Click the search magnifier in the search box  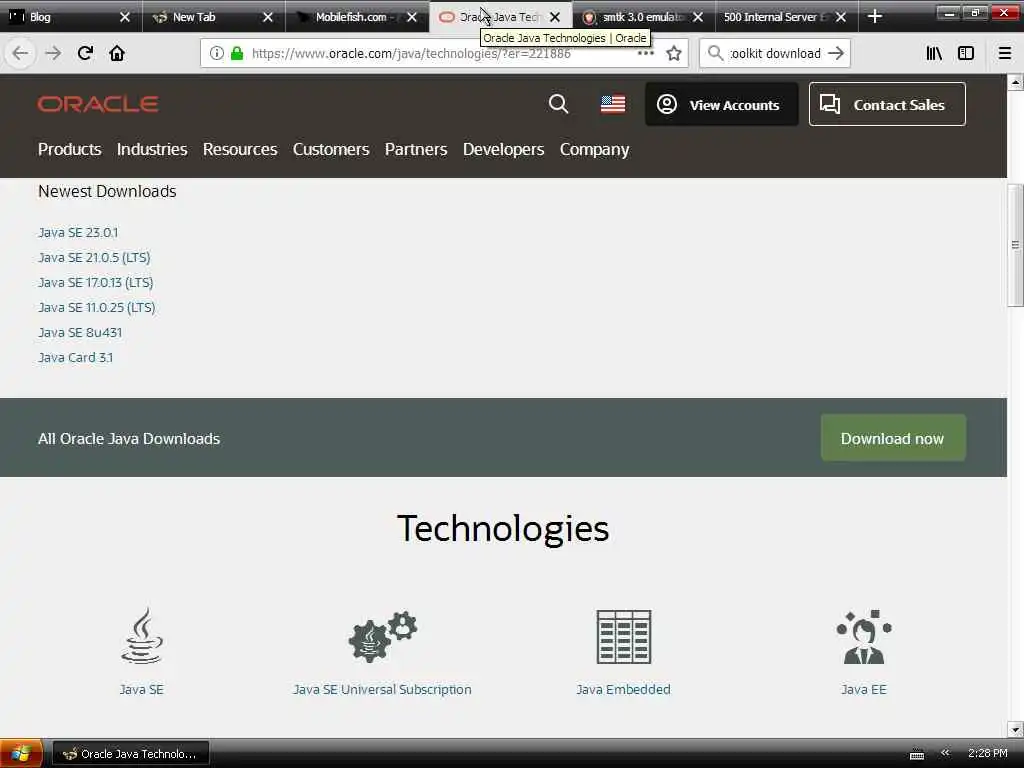coord(715,53)
